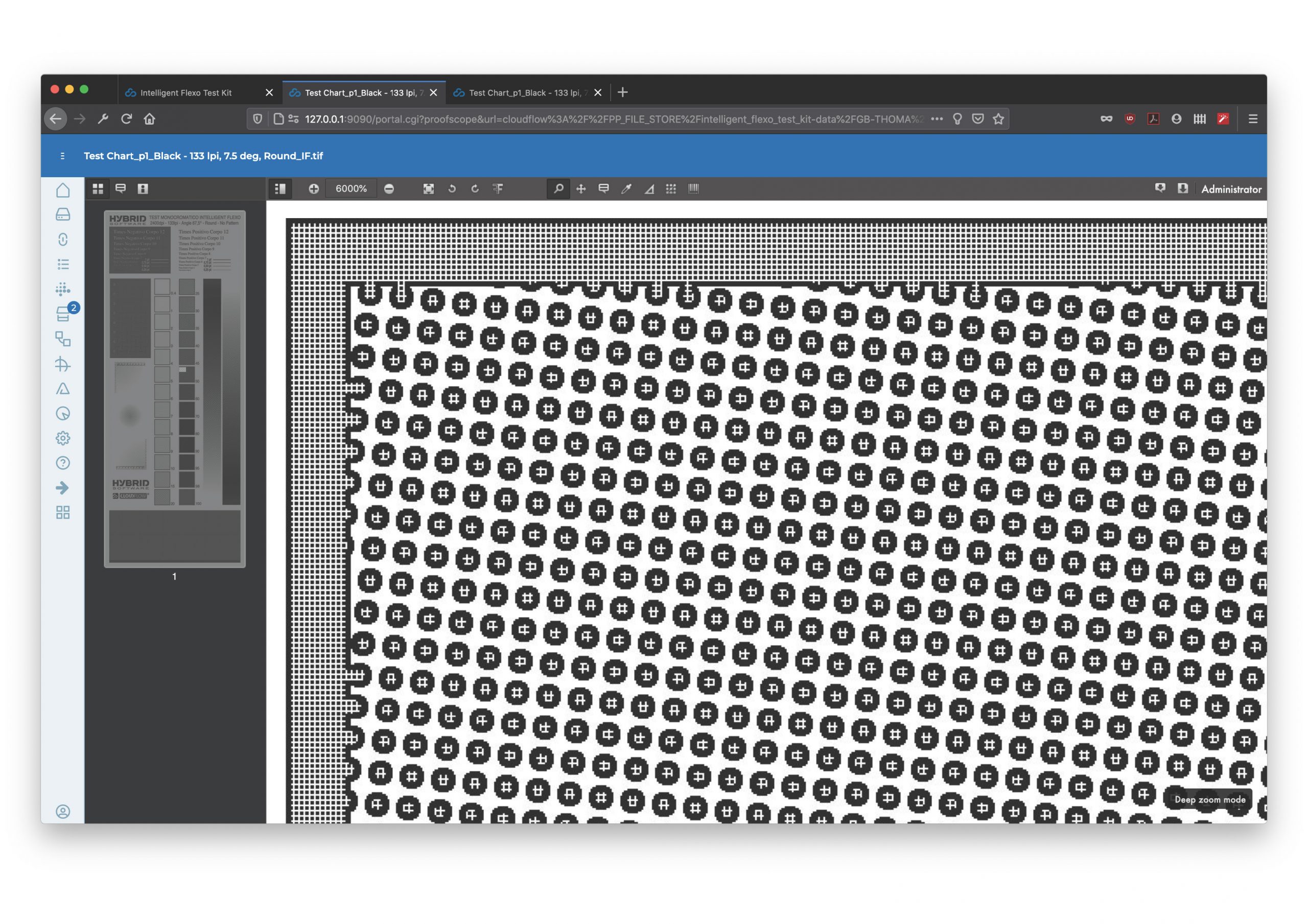This screenshot has height=924, width=1308.
Task: Open the hamburger menu beside the file title
Action: (x=62, y=156)
